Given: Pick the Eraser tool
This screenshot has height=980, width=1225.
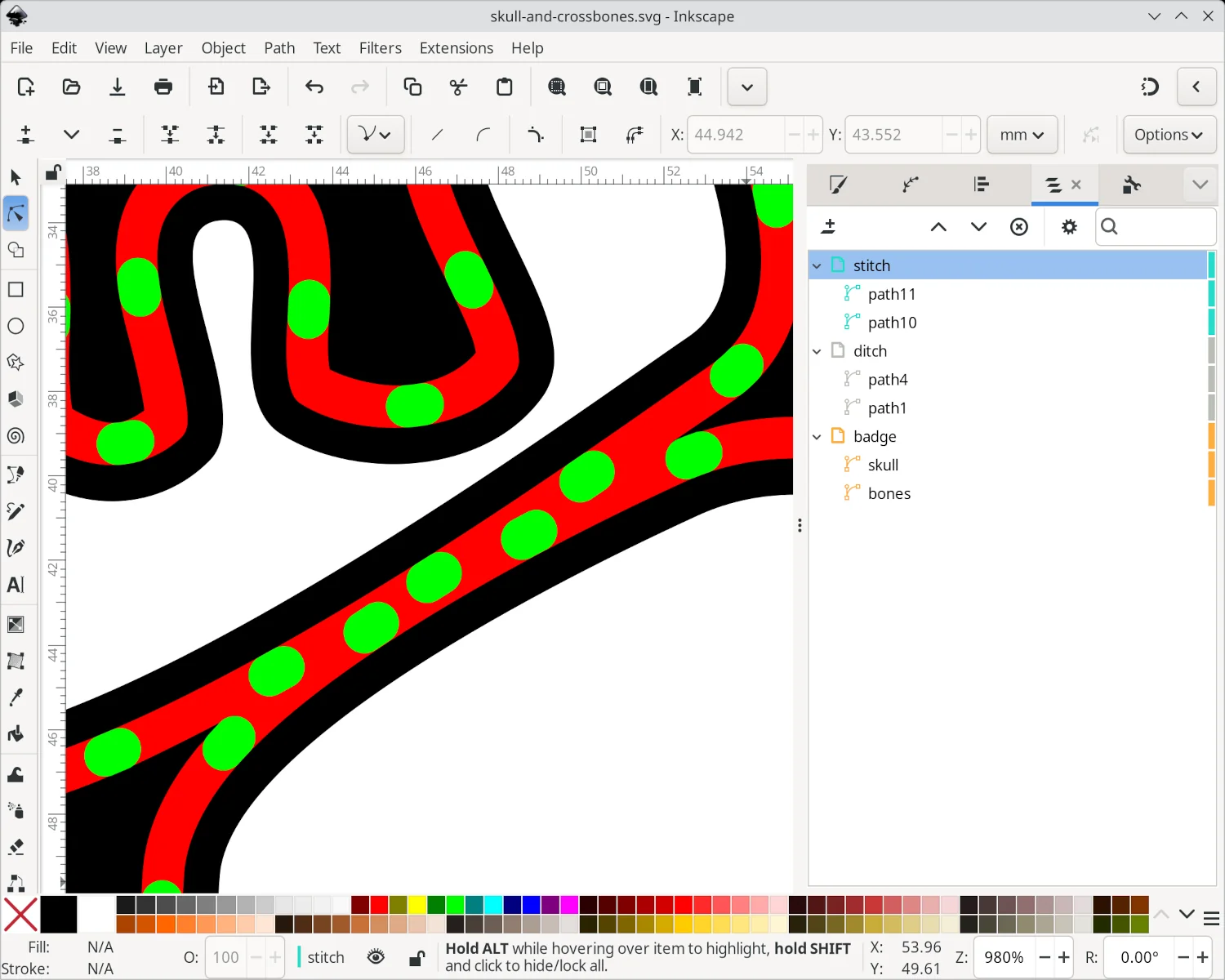Looking at the screenshot, I should (16, 847).
